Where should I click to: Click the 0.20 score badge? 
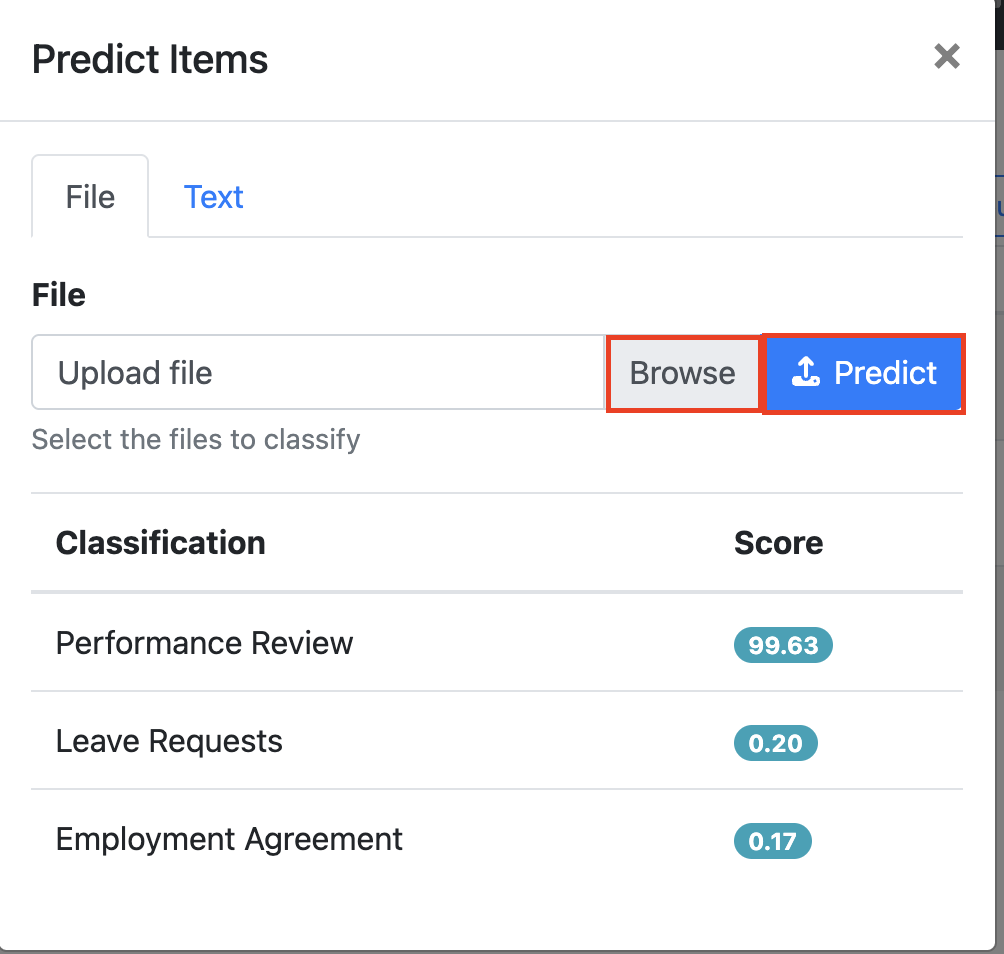pos(775,743)
